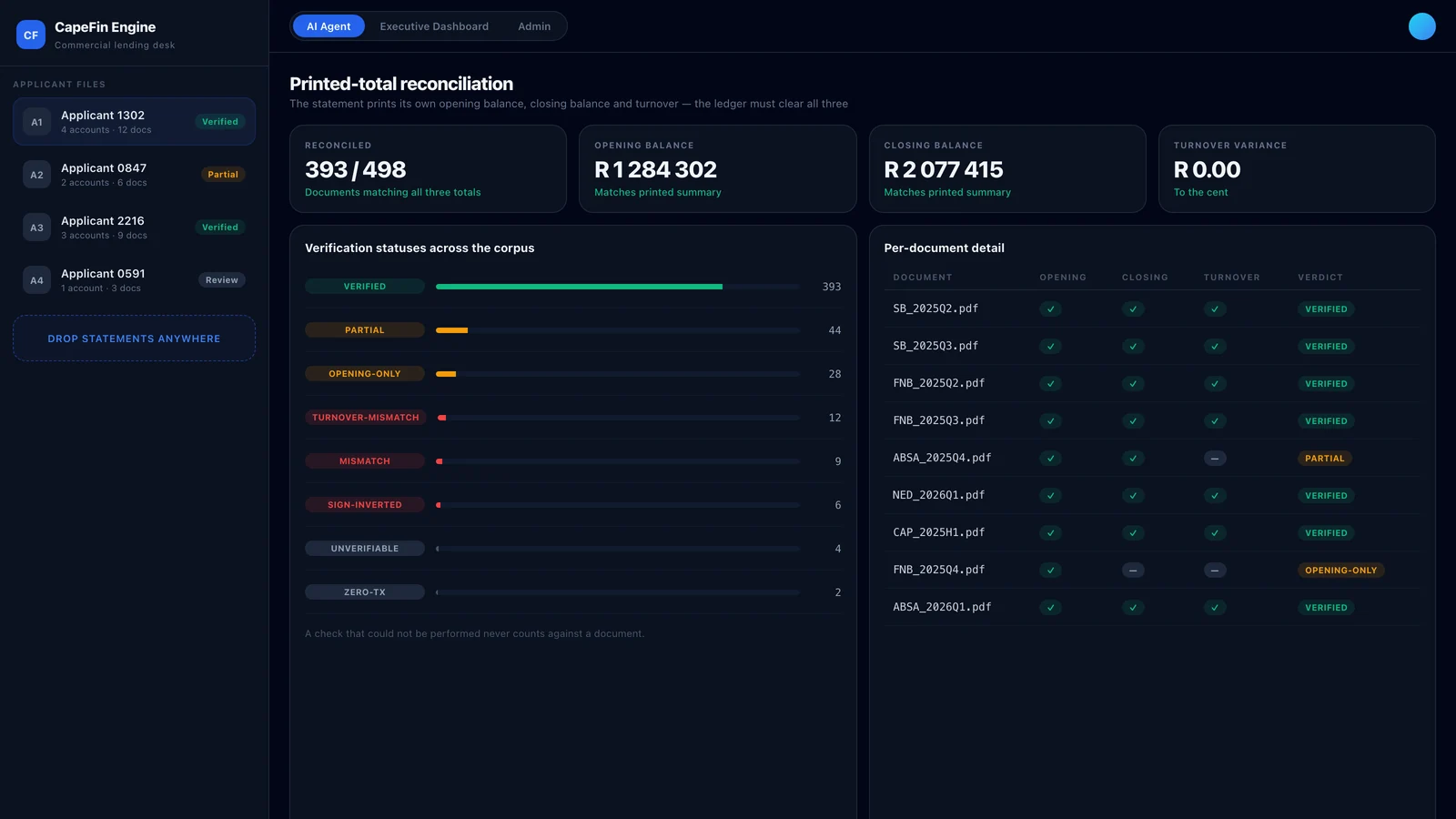Viewport: 1456px width, 819px height.
Task: Click the TURNOVER-MISMATCH status pill
Action: tap(365, 418)
